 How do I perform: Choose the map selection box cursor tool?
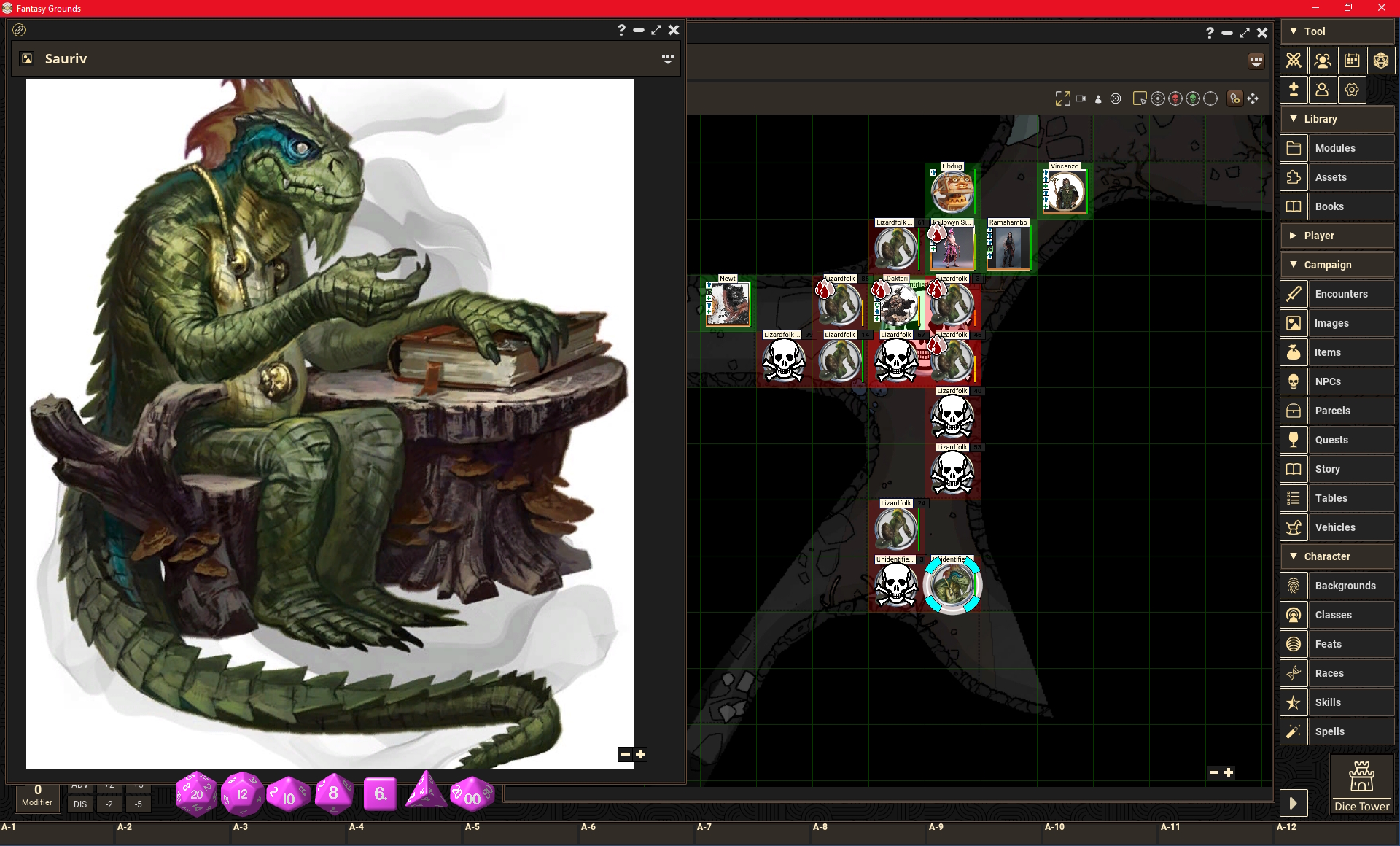tap(1140, 98)
